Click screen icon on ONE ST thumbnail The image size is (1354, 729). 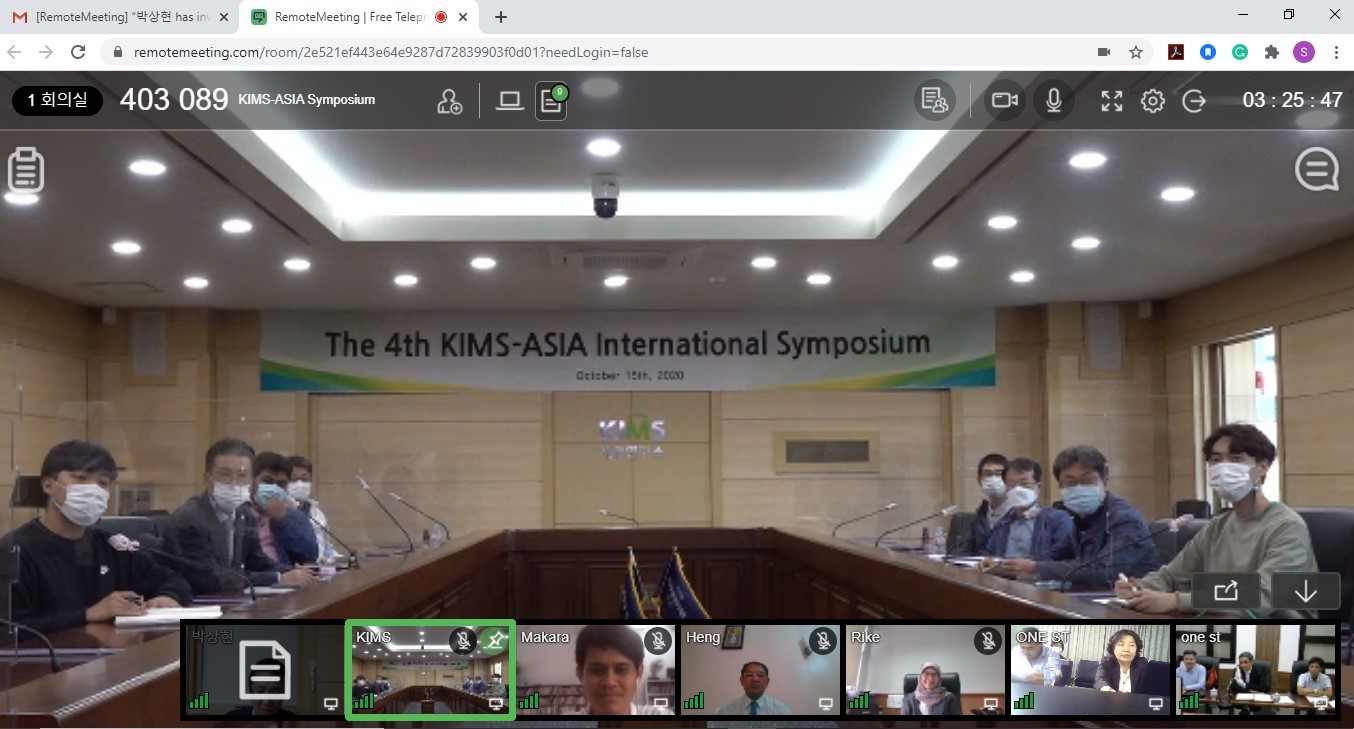pos(1155,703)
